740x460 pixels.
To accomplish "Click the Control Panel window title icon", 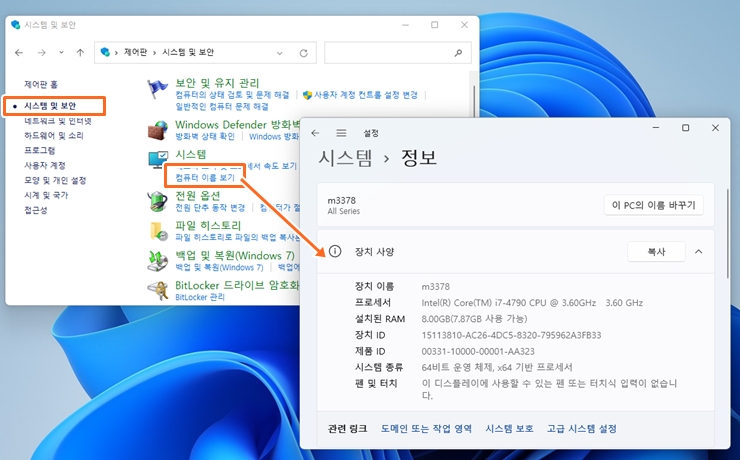I will 16,25.
